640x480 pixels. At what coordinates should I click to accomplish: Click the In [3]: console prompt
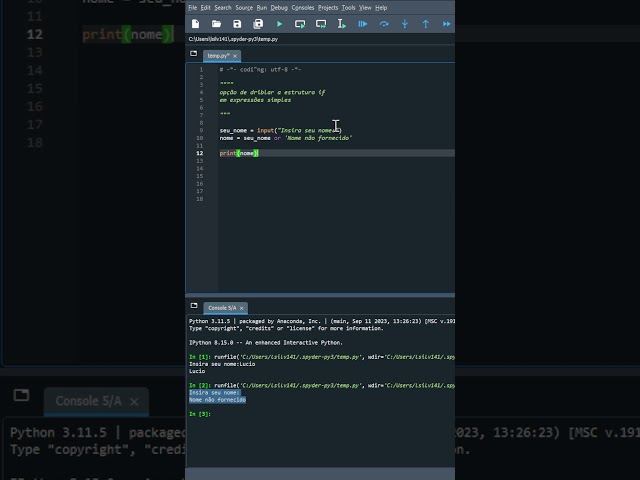(x=200, y=414)
